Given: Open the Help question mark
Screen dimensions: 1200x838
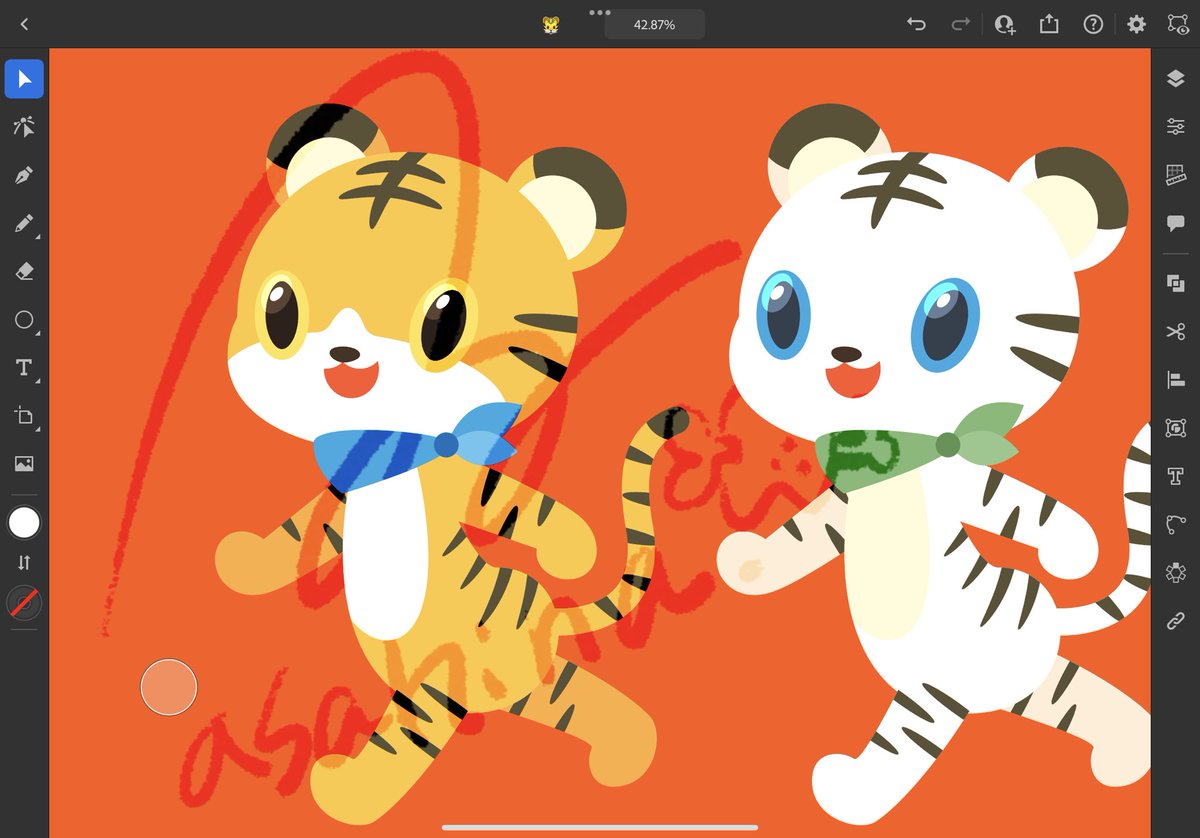Looking at the screenshot, I should coord(1093,24).
